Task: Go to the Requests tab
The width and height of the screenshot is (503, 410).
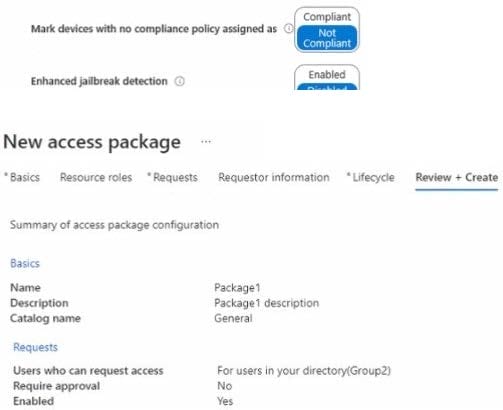Action: pos(173,177)
